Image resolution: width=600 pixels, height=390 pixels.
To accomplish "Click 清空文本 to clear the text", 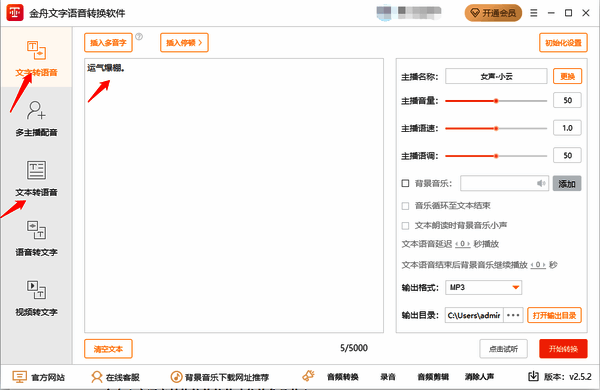I will coord(108,349).
